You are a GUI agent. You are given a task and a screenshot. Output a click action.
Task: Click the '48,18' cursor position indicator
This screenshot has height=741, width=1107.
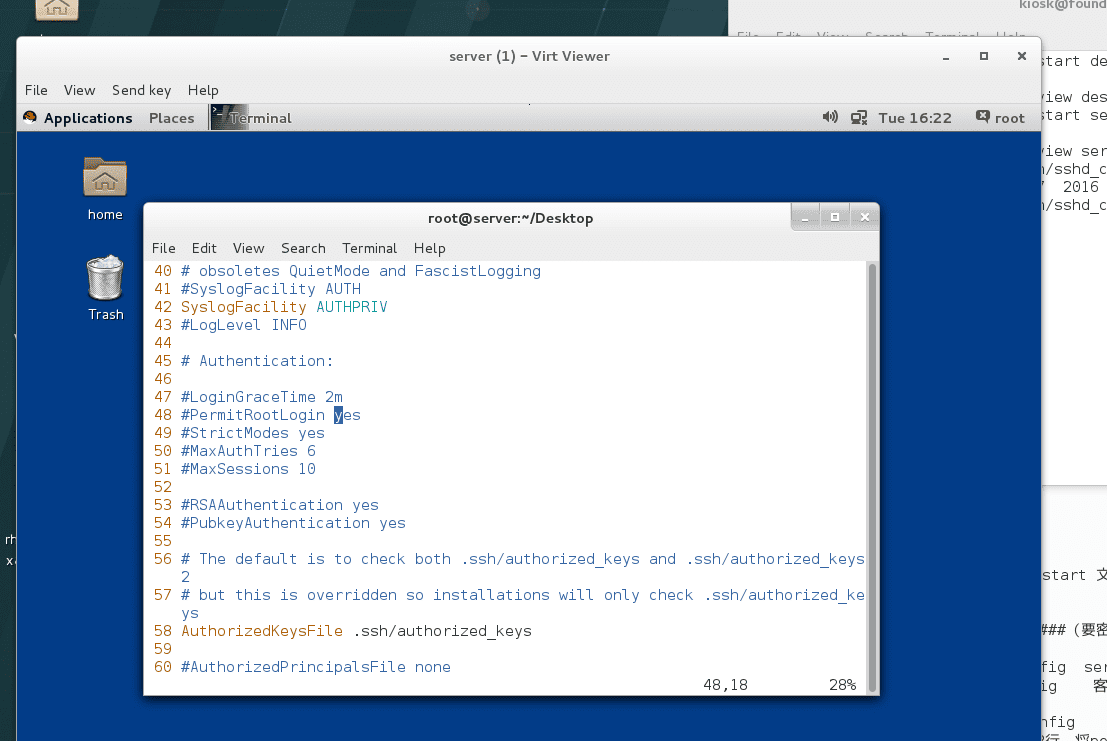725,685
